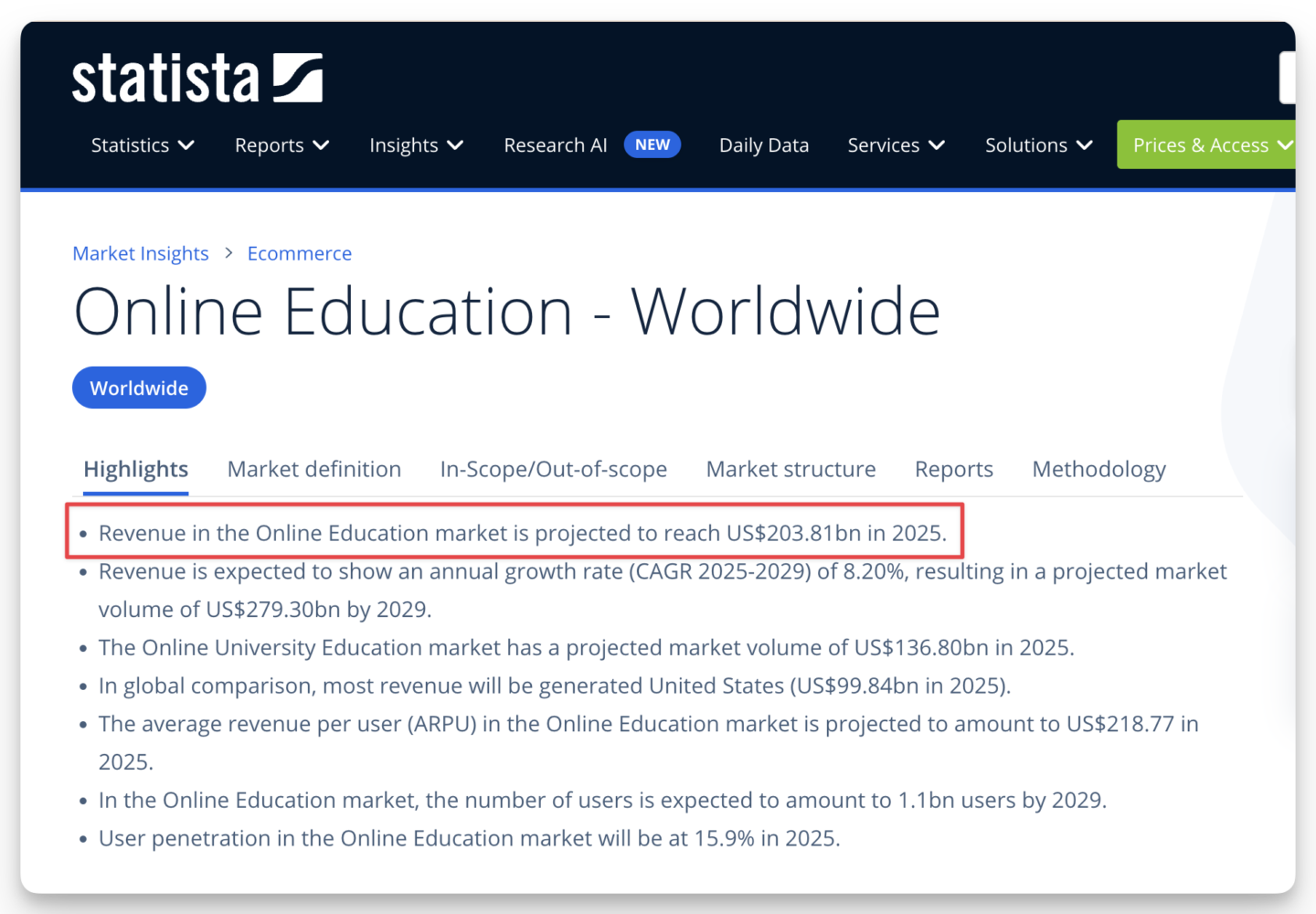Switch to the In-Scope/Out-of-scope tab
This screenshot has width=1316, height=914.
click(554, 469)
